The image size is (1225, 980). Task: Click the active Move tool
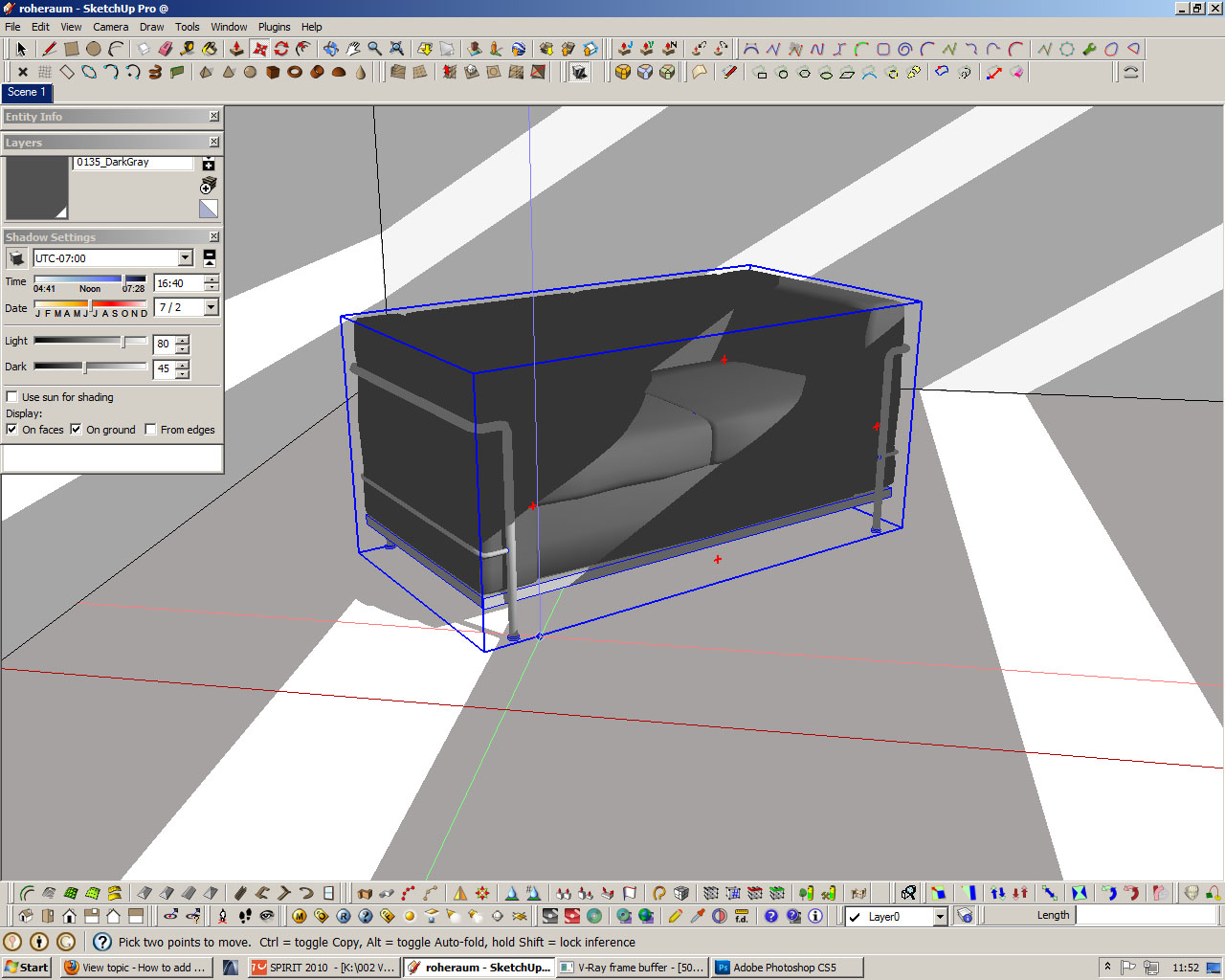tap(259, 49)
